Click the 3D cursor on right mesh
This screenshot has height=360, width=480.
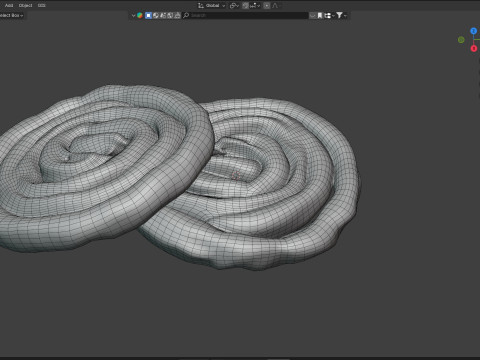[236, 175]
